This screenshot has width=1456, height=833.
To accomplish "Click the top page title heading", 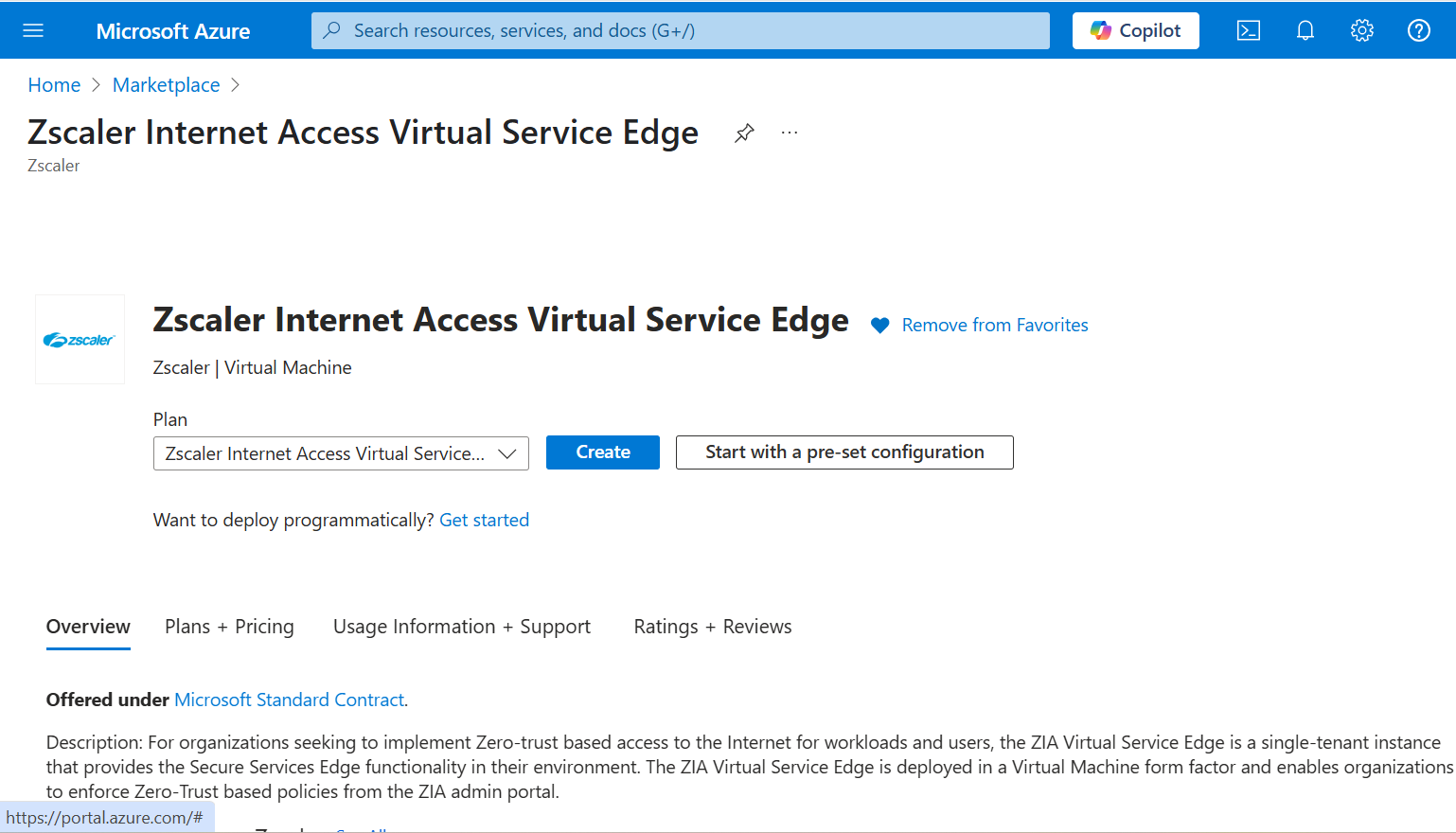I will point(364,133).
